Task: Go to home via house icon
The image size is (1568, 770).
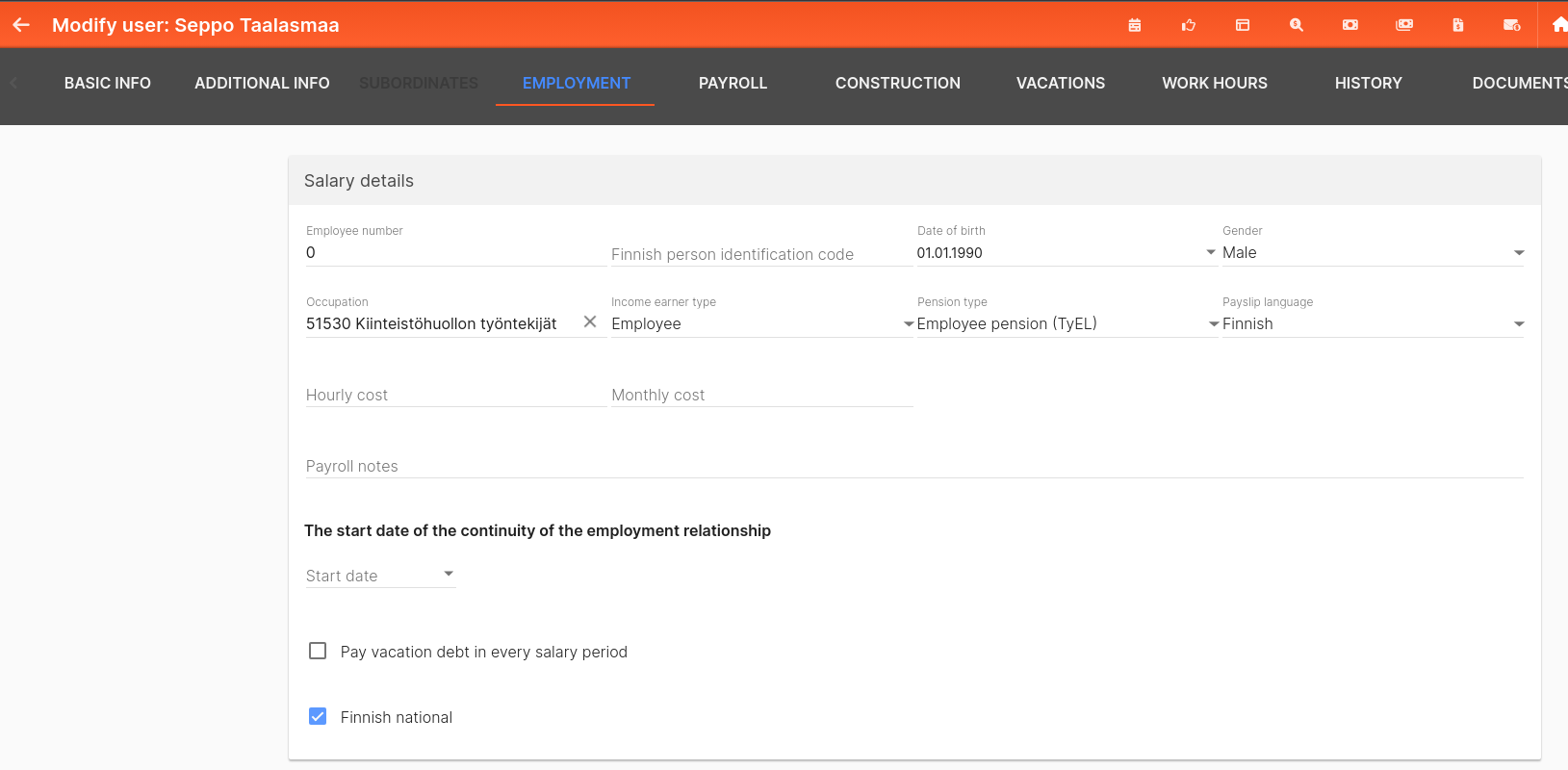Action: pyautogui.click(x=1559, y=25)
